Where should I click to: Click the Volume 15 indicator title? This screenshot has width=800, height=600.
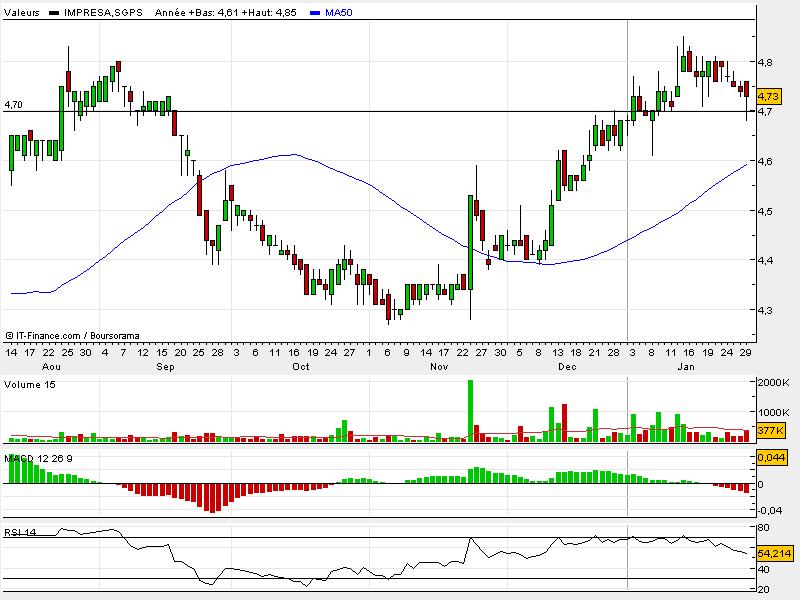click(30, 385)
